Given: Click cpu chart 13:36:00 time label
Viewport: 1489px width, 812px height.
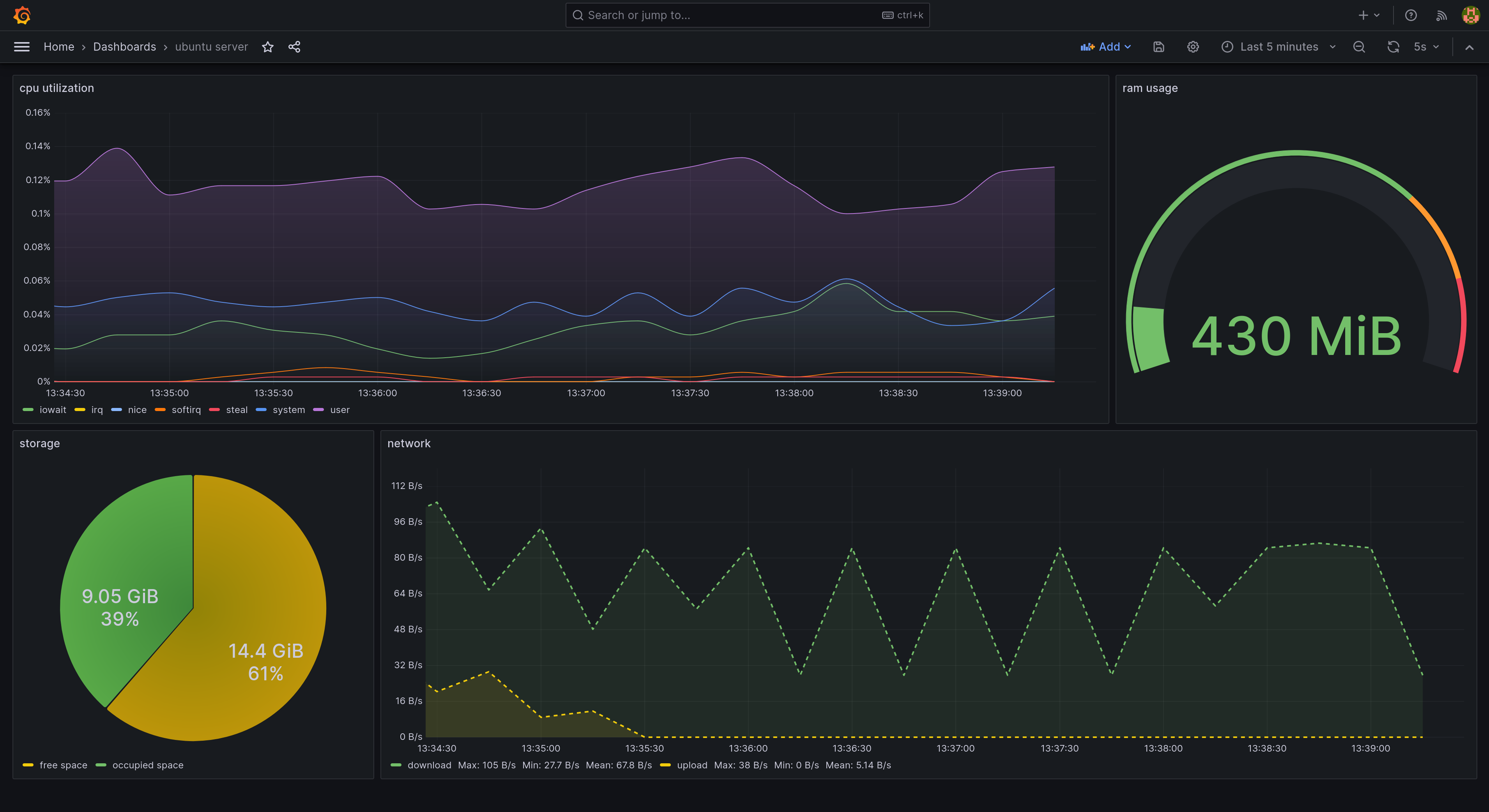Looking at the screenshot, I should pyautogui.click(x=377, y=393).
